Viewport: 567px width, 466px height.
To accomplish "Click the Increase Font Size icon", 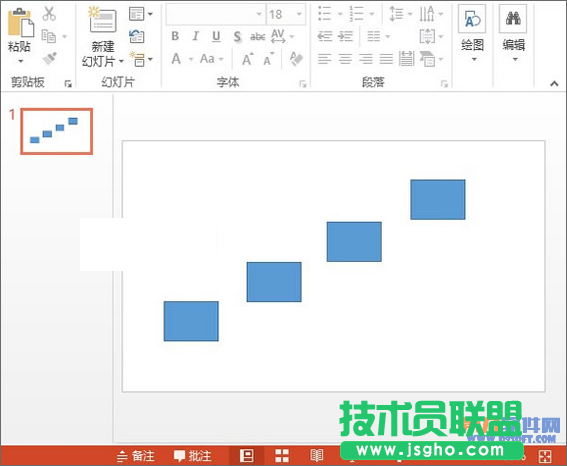I will [x=247, y=59].
